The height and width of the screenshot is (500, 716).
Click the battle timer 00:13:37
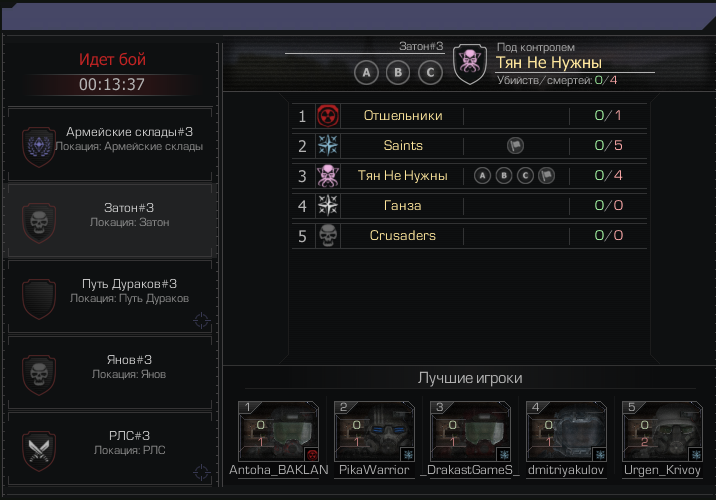[112, 84]
